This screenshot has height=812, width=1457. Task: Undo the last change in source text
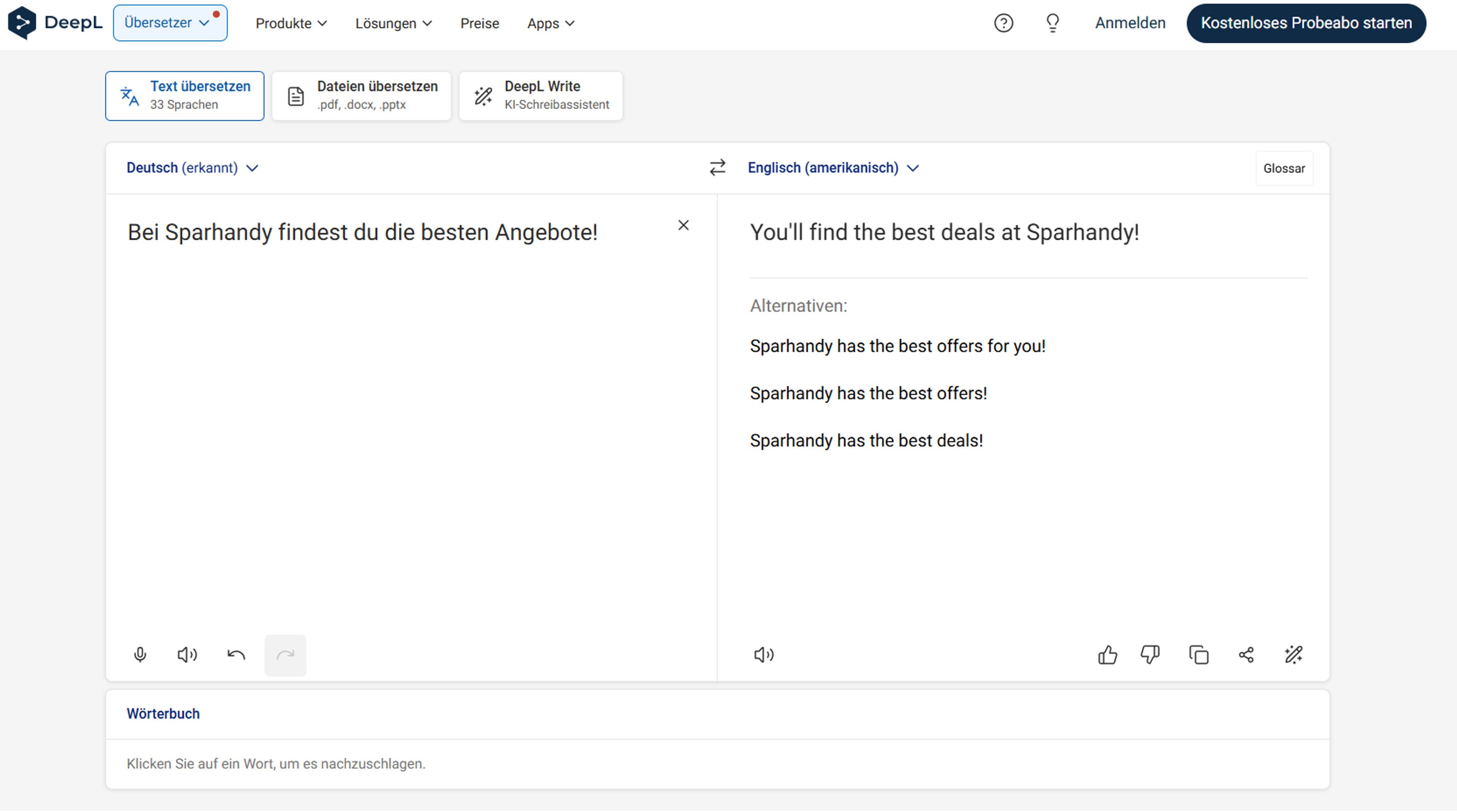(236, 655)
